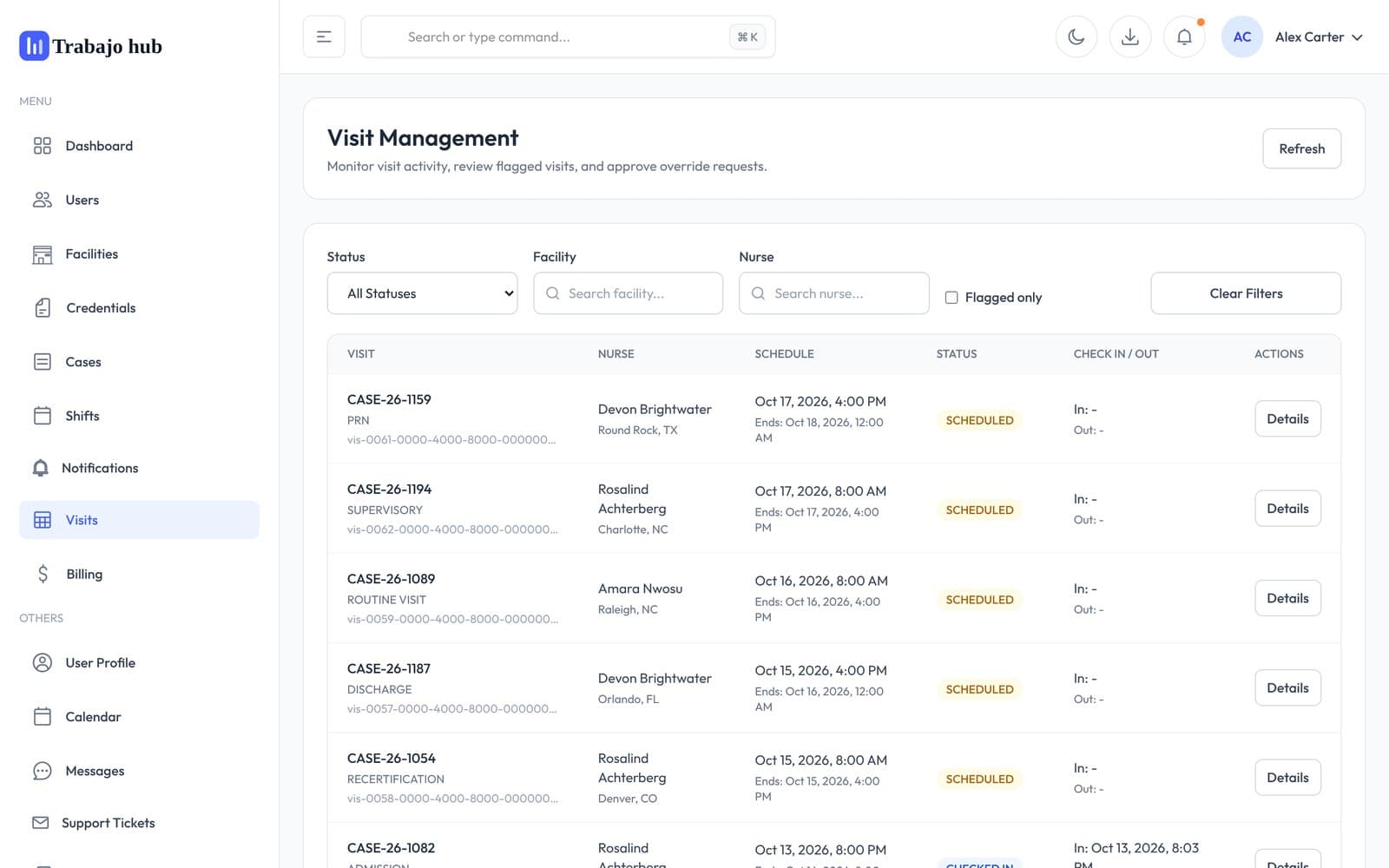Click the Refresh button
This screenshot has width=1389, height=868.
pyautogui.click(x=1301, y=148)
